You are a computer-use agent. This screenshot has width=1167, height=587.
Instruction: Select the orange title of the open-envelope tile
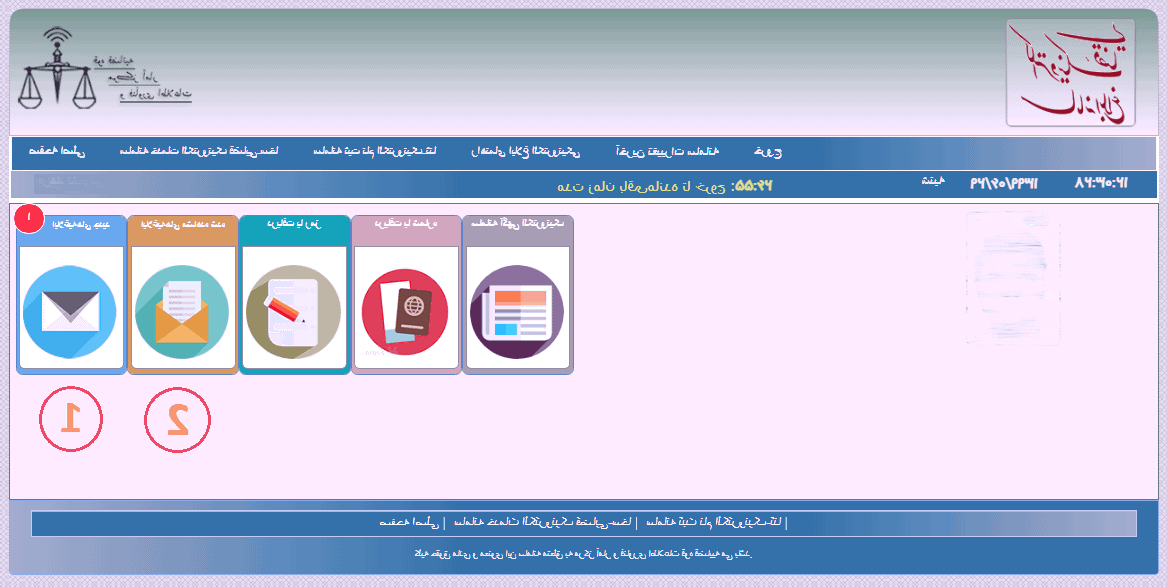tap(183, 225)
